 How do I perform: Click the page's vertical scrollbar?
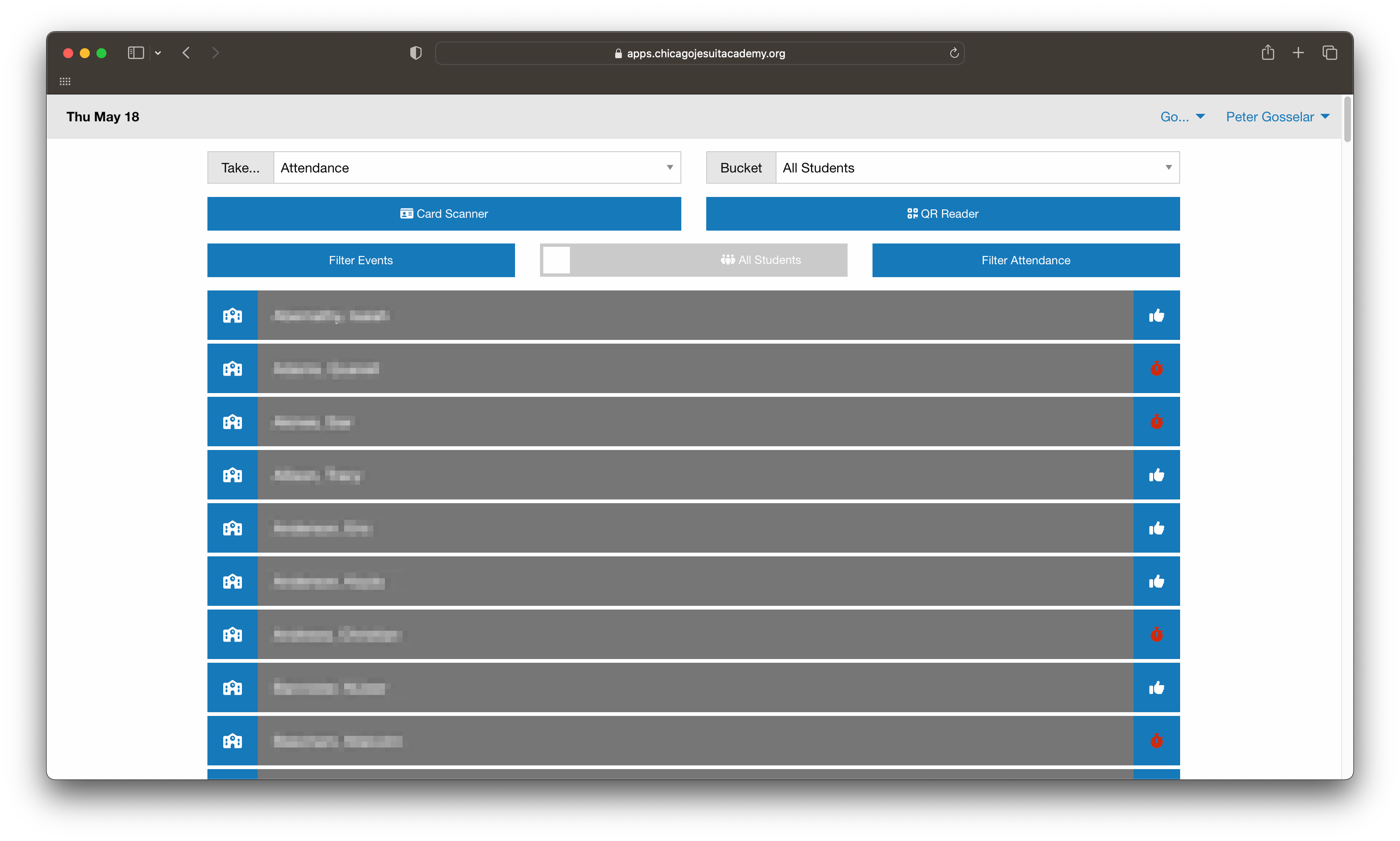[x=1347, y=120]
